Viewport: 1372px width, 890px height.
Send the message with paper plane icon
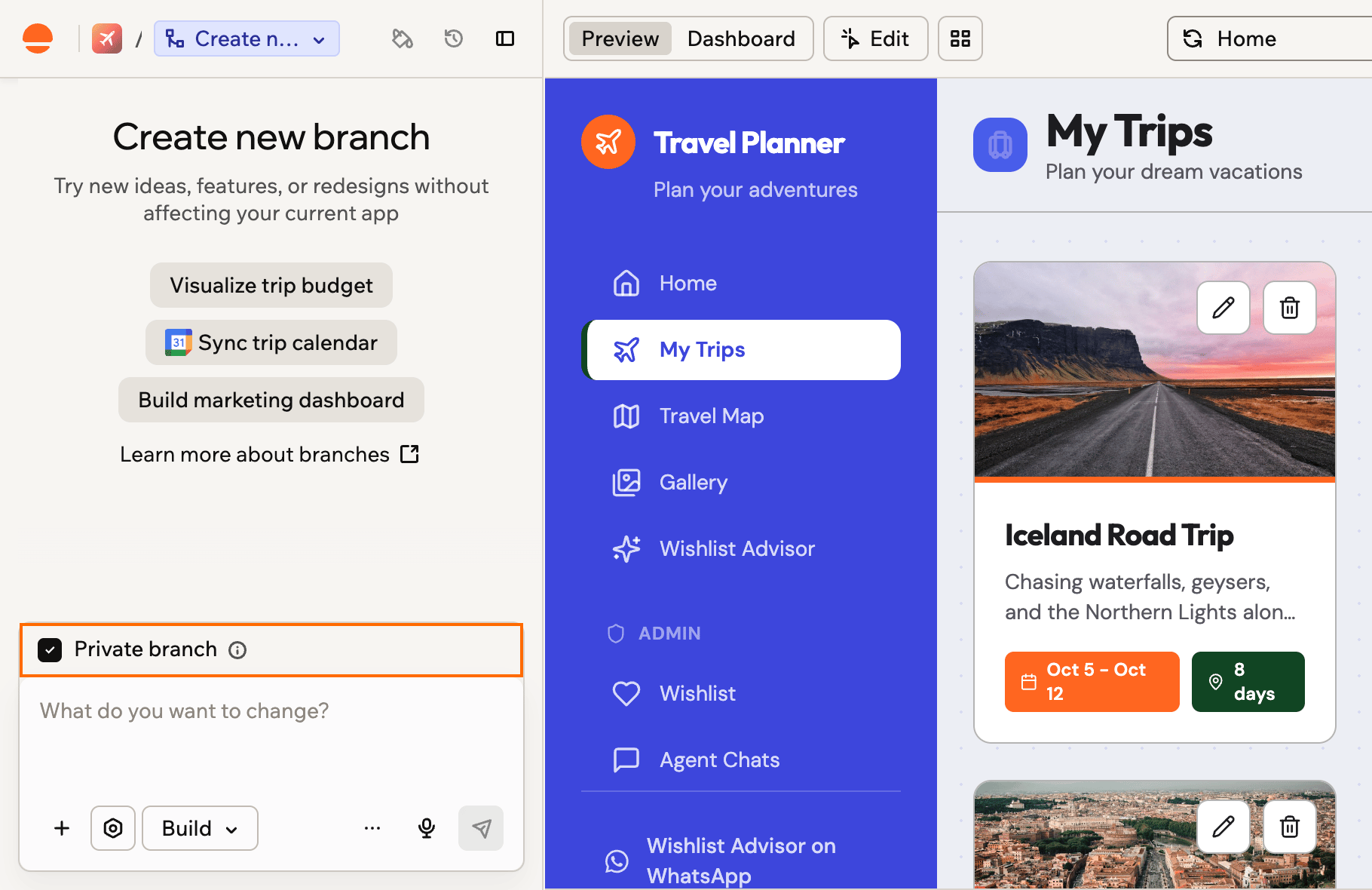tap(481, 828)
